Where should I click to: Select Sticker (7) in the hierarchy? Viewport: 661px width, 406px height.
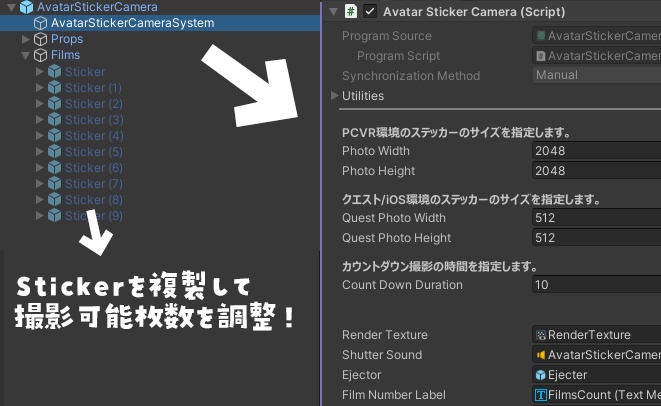pos(94,184)
